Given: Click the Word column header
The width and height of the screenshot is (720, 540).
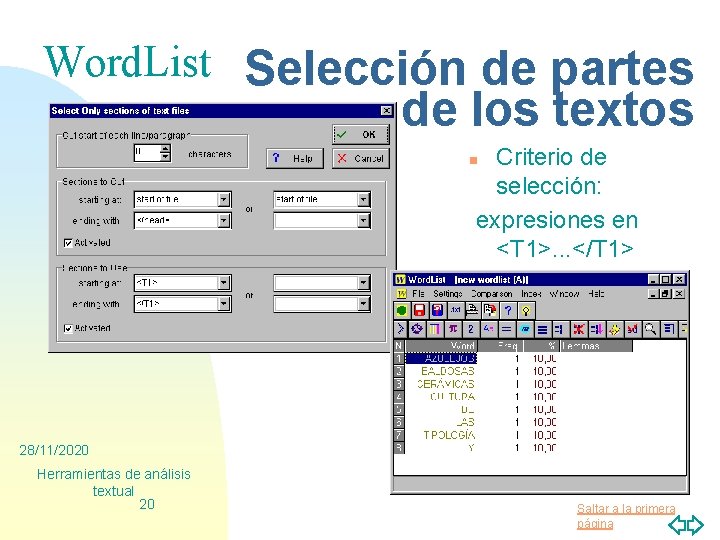Looking at the screenshot, I should [441, 346].
